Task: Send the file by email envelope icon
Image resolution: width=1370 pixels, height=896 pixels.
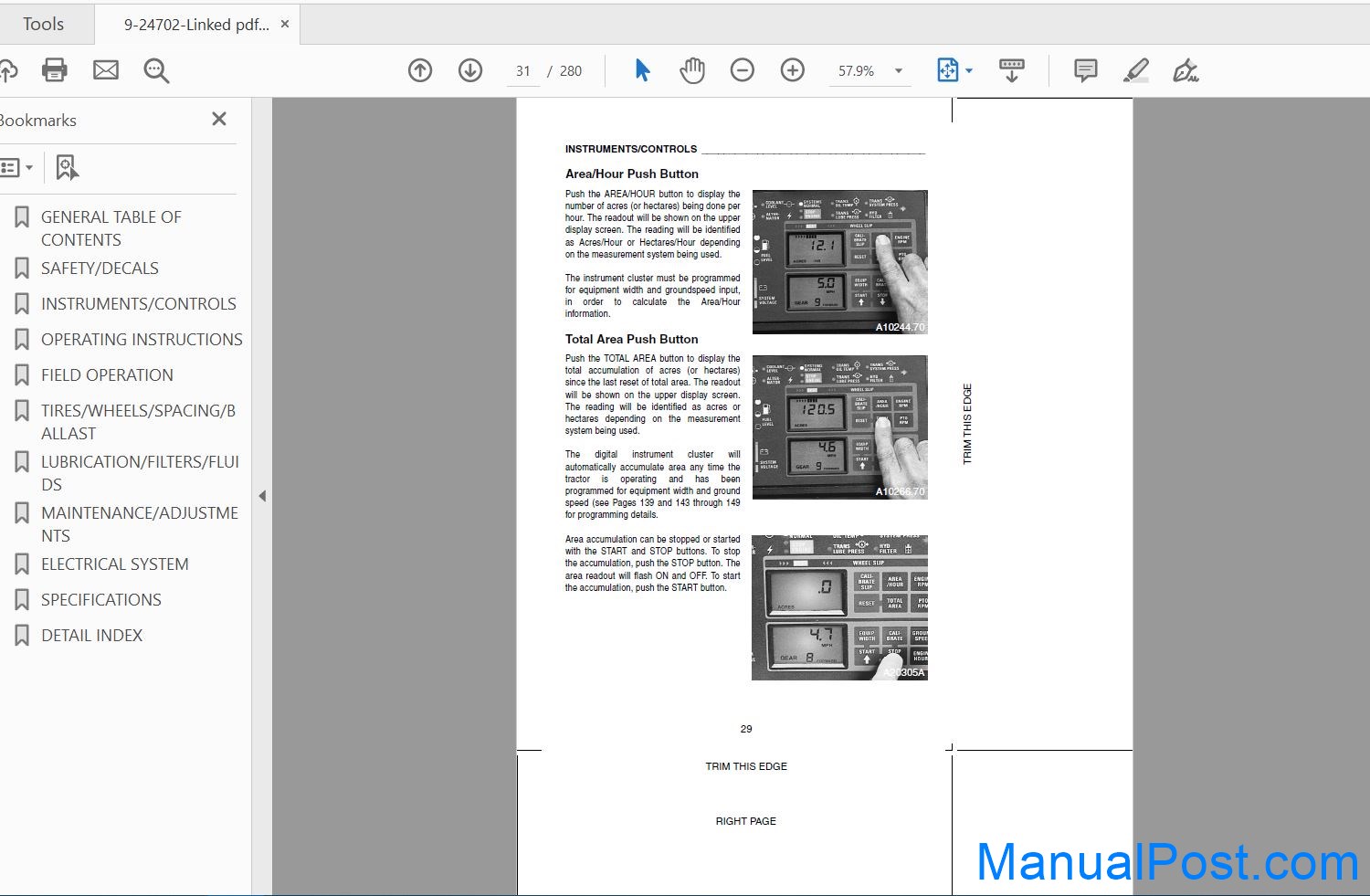Action: coord(106,70)
